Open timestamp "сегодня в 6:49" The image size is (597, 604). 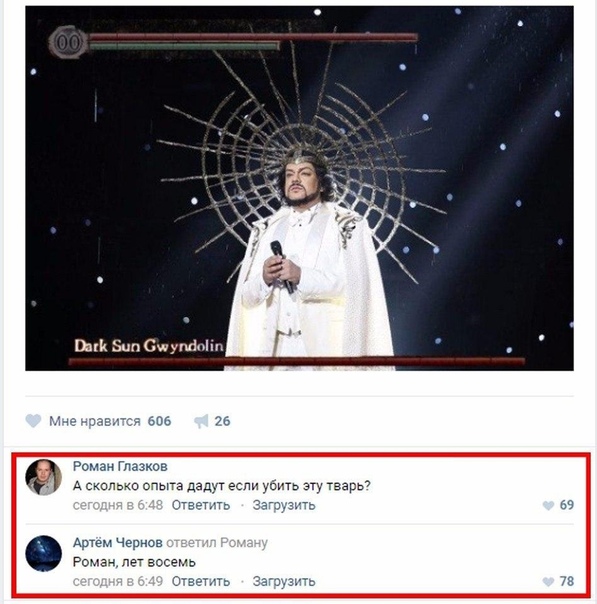[118, 581]
